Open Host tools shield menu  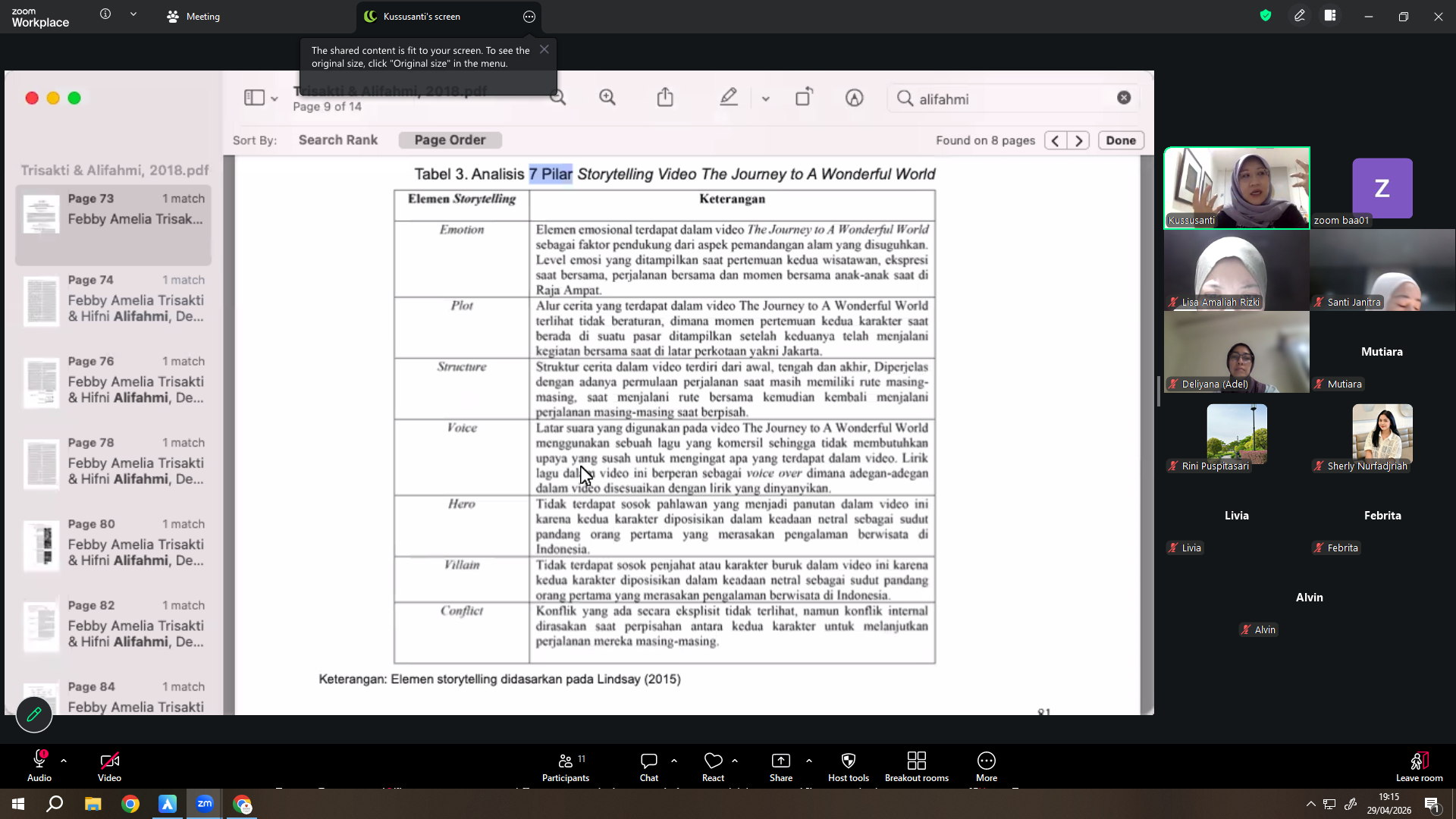click(x=849, y=766)
